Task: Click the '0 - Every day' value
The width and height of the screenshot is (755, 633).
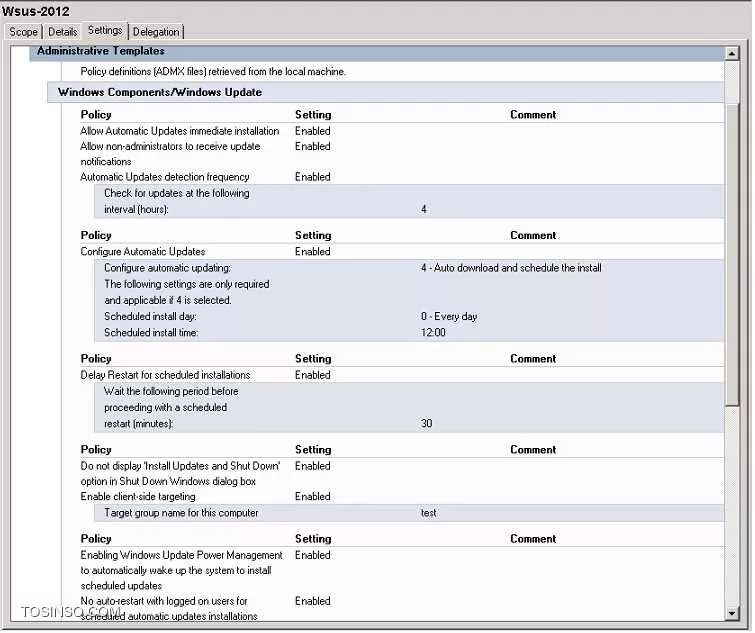Action: click(x=449, y=317)
